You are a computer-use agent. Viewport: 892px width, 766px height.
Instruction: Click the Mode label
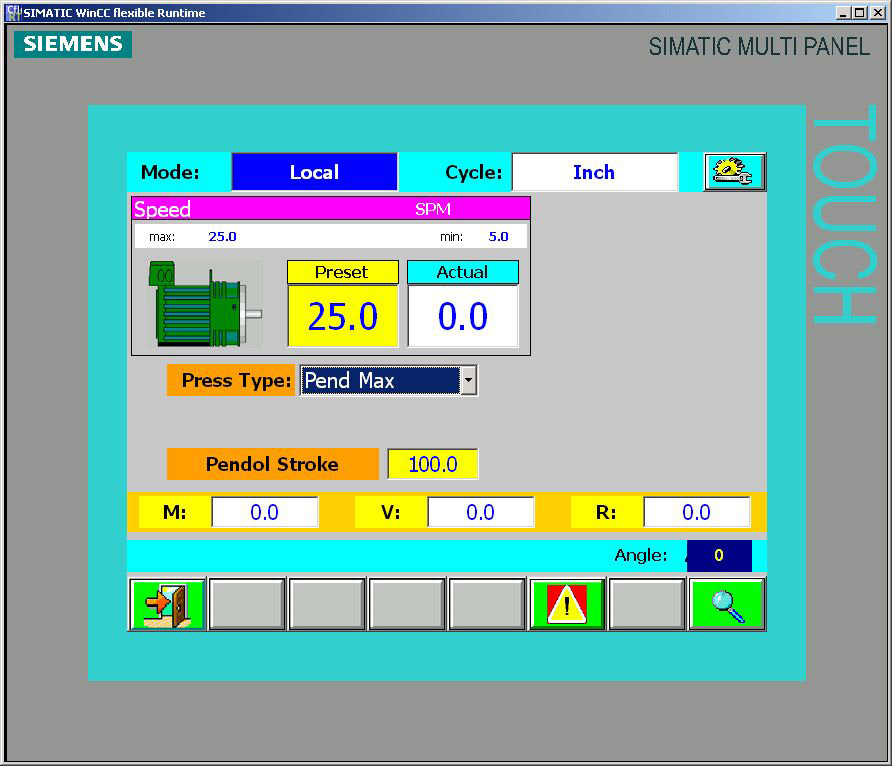tap(170, 172)
